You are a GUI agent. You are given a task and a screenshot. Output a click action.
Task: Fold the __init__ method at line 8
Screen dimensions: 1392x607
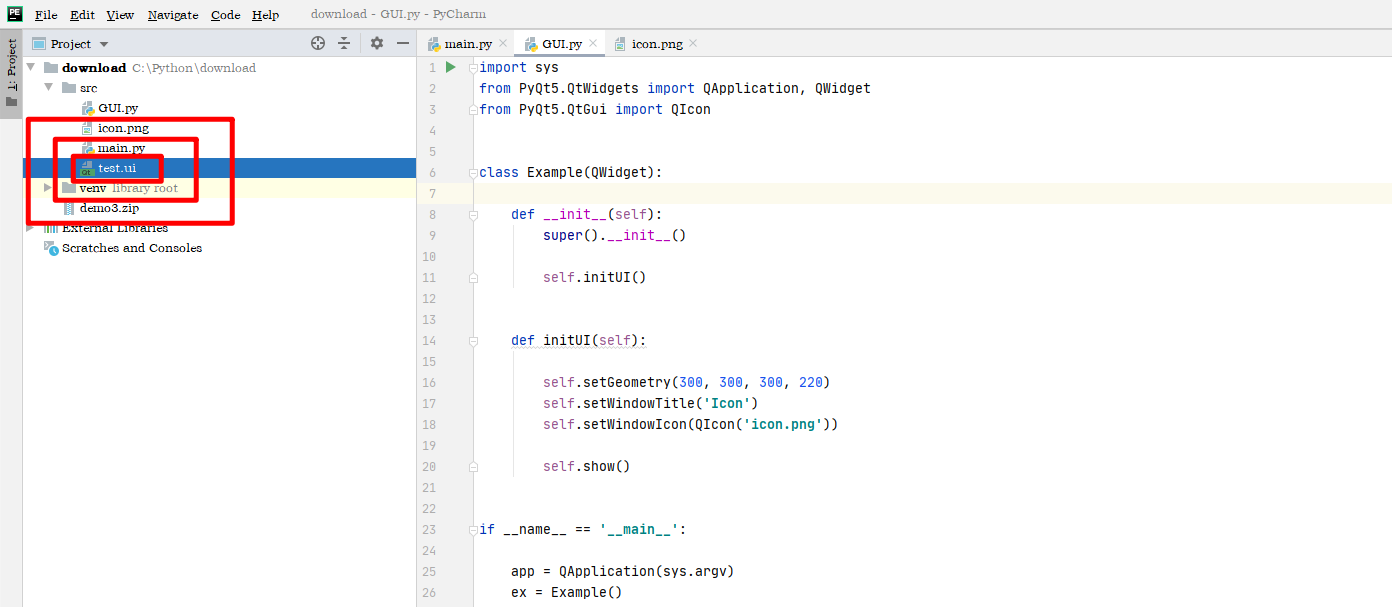point(474,214)
